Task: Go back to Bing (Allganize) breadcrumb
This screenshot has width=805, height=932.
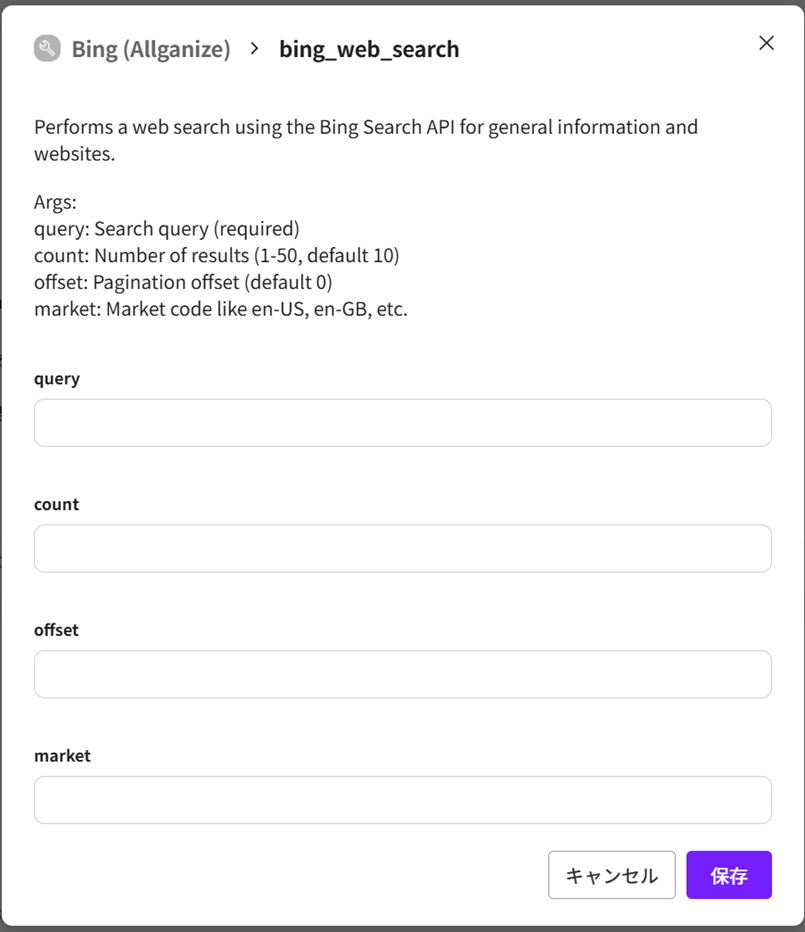Action: pos(150,49)
